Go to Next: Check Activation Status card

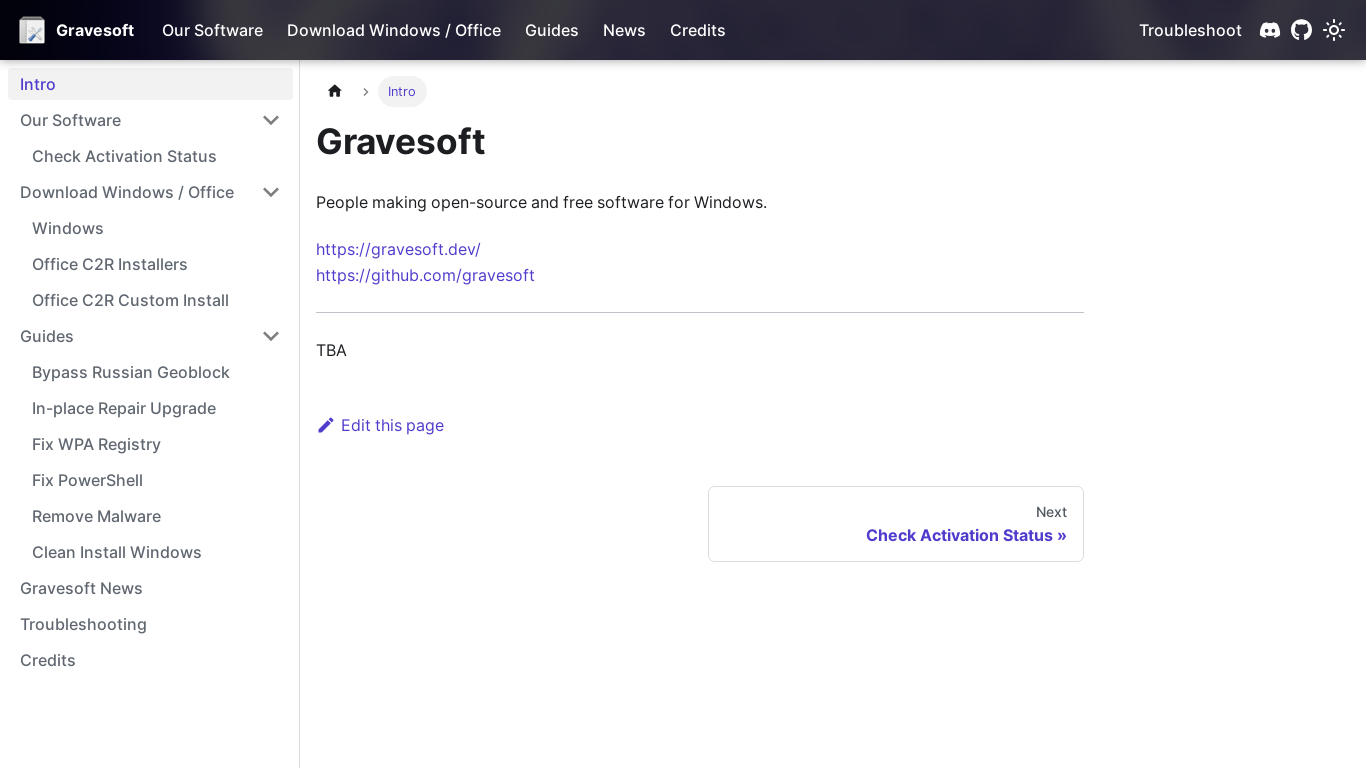[x=896, y=524]
